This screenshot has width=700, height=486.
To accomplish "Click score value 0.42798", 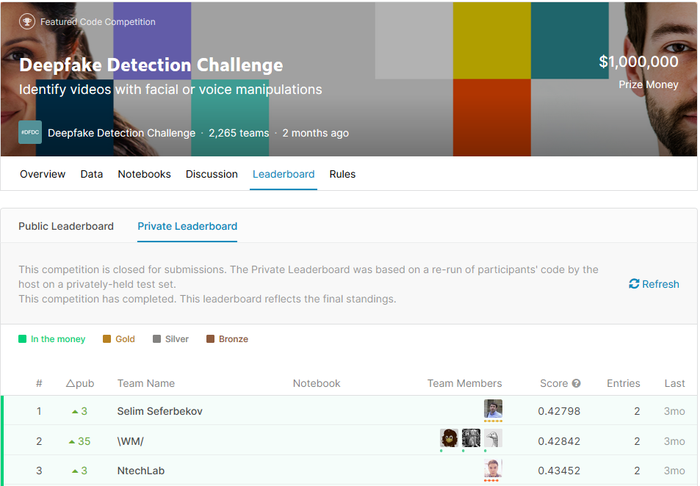I will point(559,411).
